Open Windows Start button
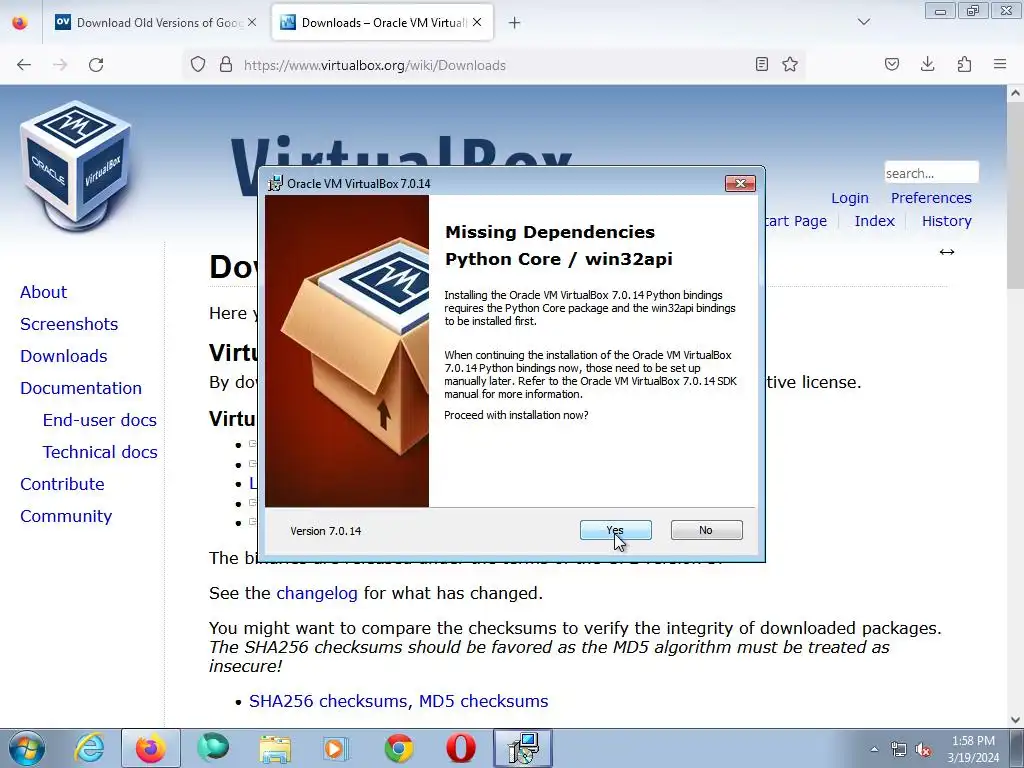Image resolution: width=1024 pixels, height=768 pixels. click(27, 748)
